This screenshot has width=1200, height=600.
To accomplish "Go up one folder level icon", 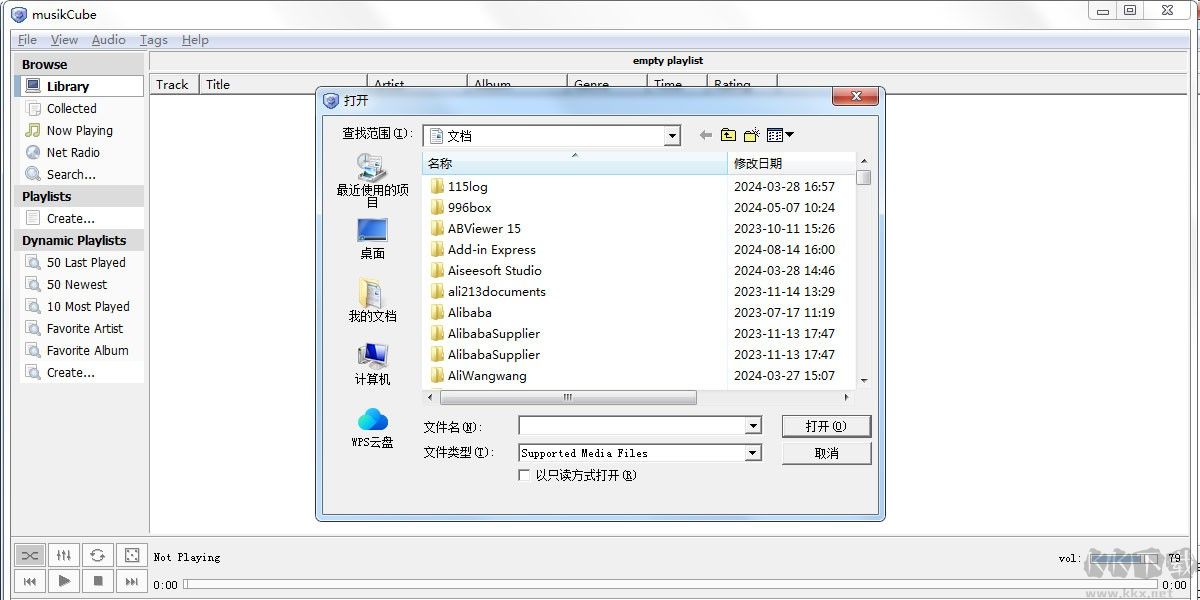I will point(728,135).
